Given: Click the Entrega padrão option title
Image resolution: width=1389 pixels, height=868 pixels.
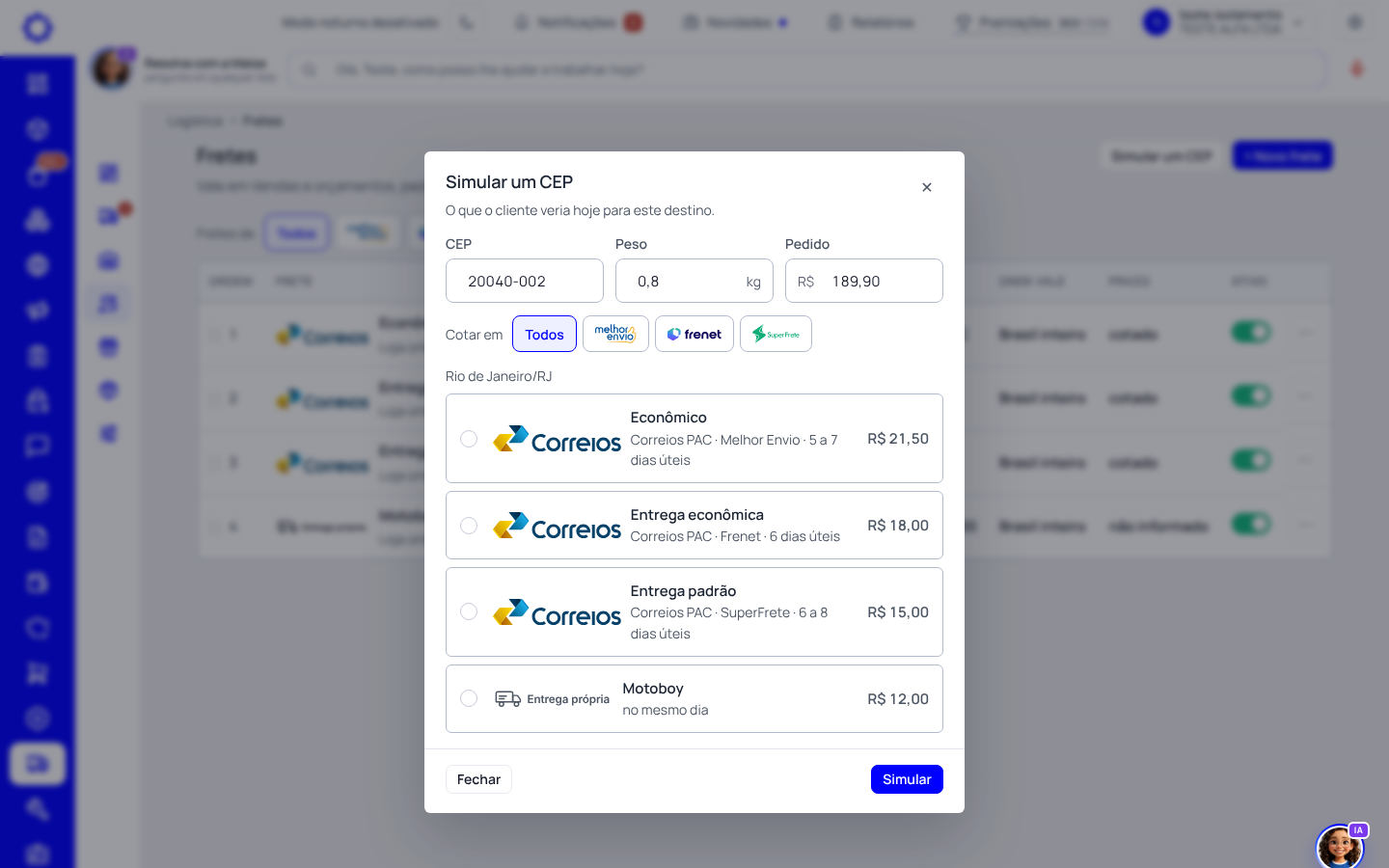Looking at the screenshot, I should (683, 591).
